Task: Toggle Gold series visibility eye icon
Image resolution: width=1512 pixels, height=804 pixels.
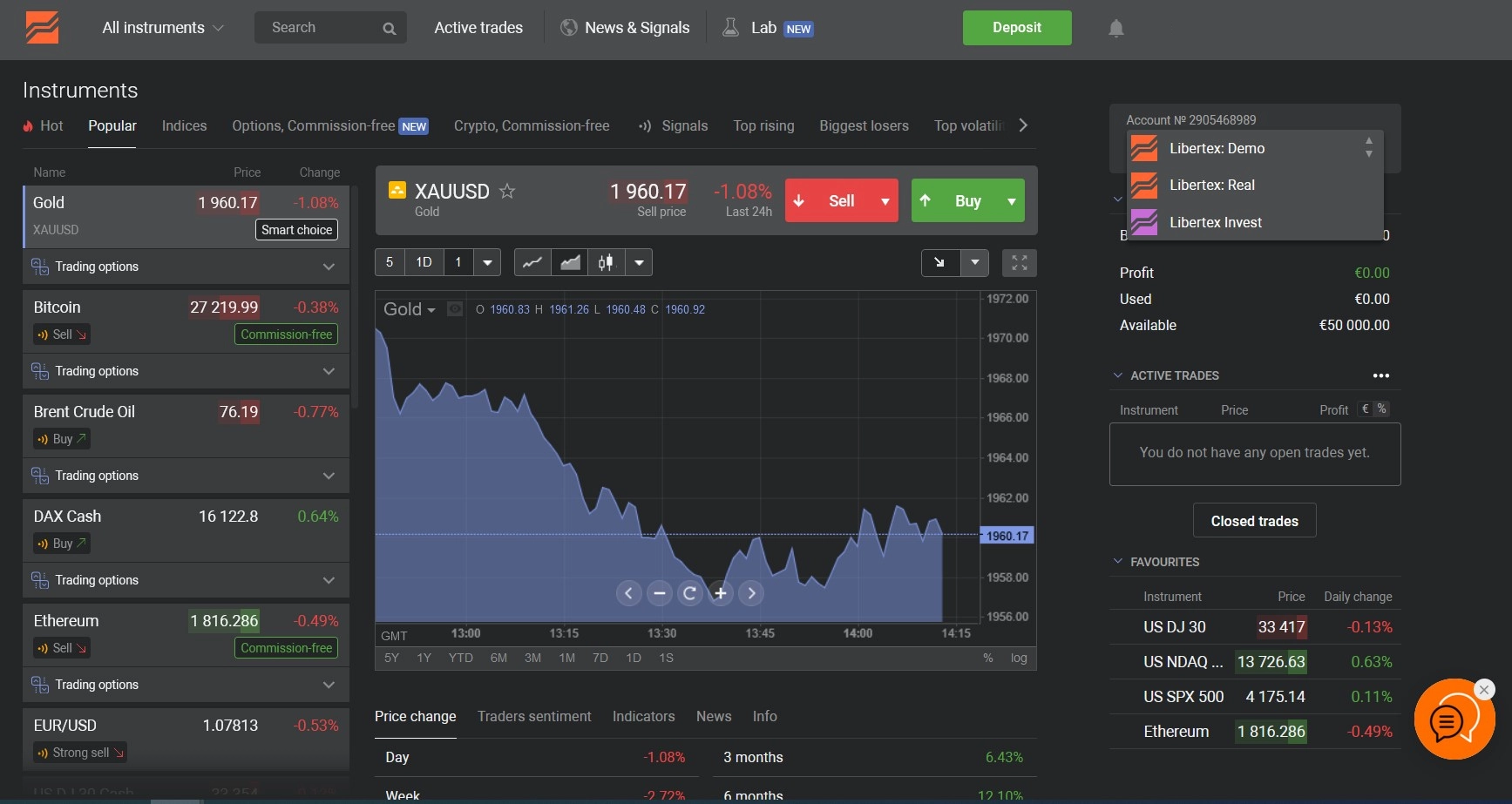Action: [x=455, y=309]
